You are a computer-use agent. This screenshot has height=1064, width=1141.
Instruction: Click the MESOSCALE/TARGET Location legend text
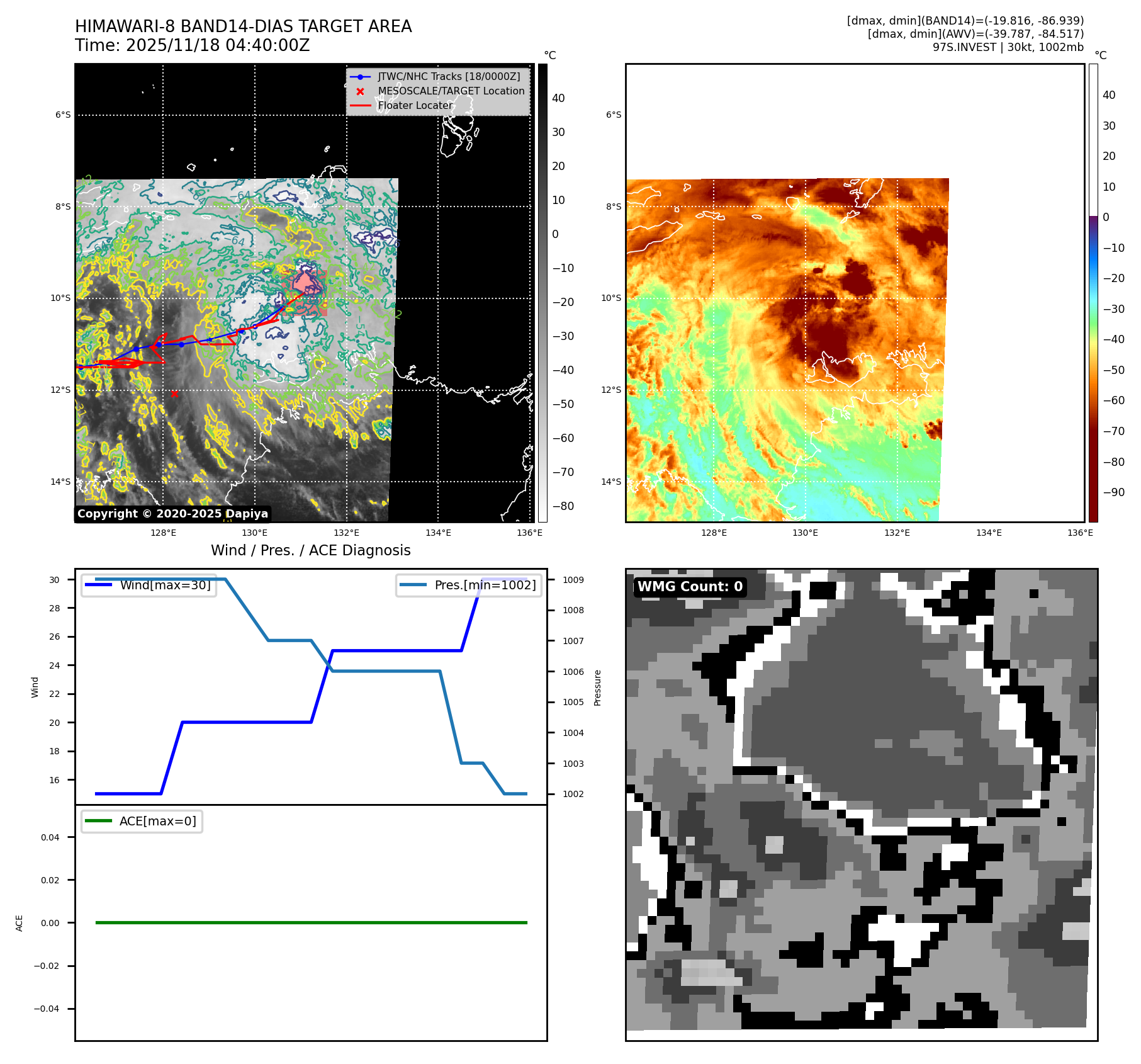click(x=451, y=91)
